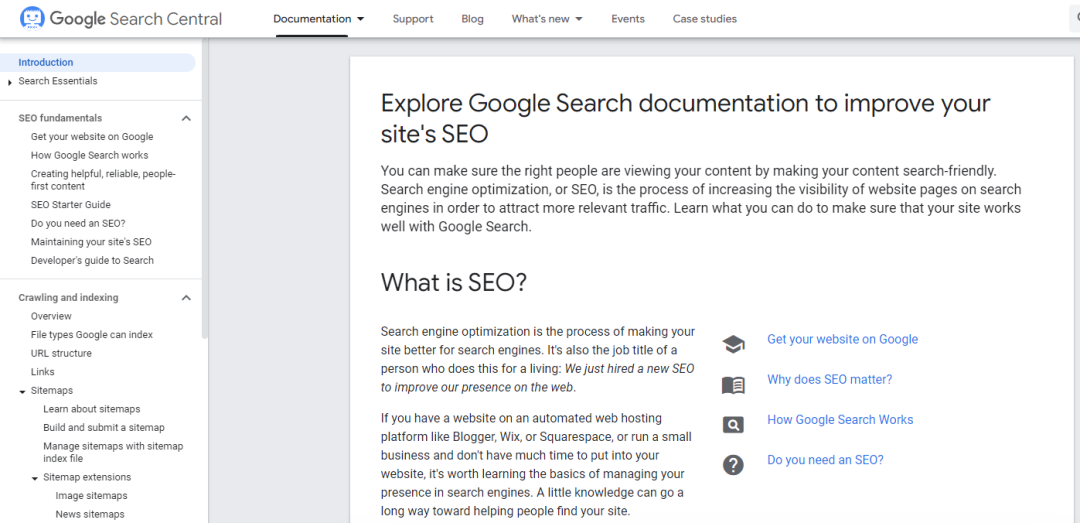
Task: Open Overview under Crawling and indexing
Action: click(x=51, y=316)
